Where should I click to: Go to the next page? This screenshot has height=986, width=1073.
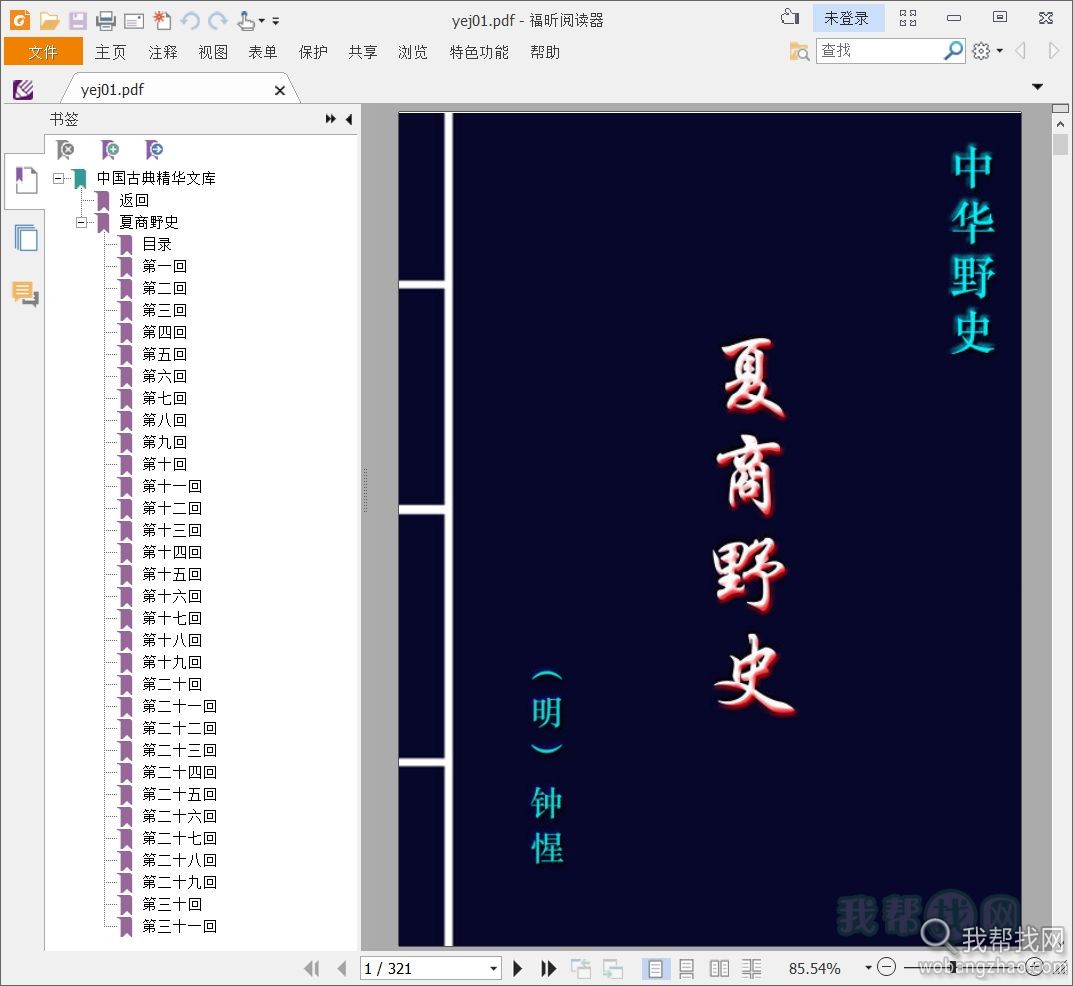coord(518,968)
